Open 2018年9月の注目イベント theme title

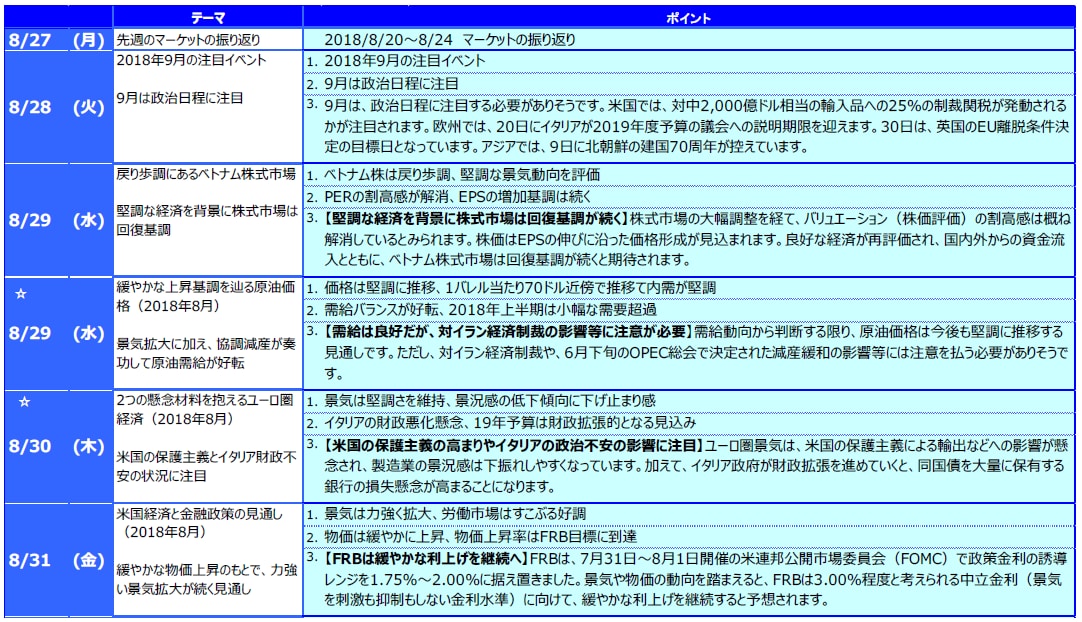192,60
